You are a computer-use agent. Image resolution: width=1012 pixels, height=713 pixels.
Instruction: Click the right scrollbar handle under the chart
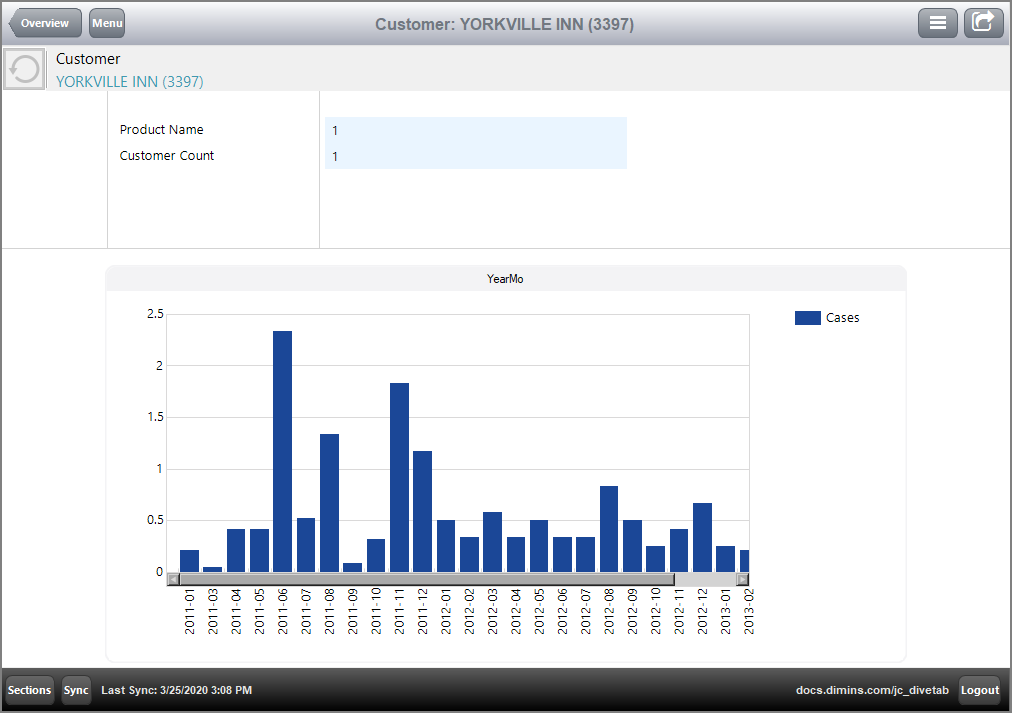(741, 578)
